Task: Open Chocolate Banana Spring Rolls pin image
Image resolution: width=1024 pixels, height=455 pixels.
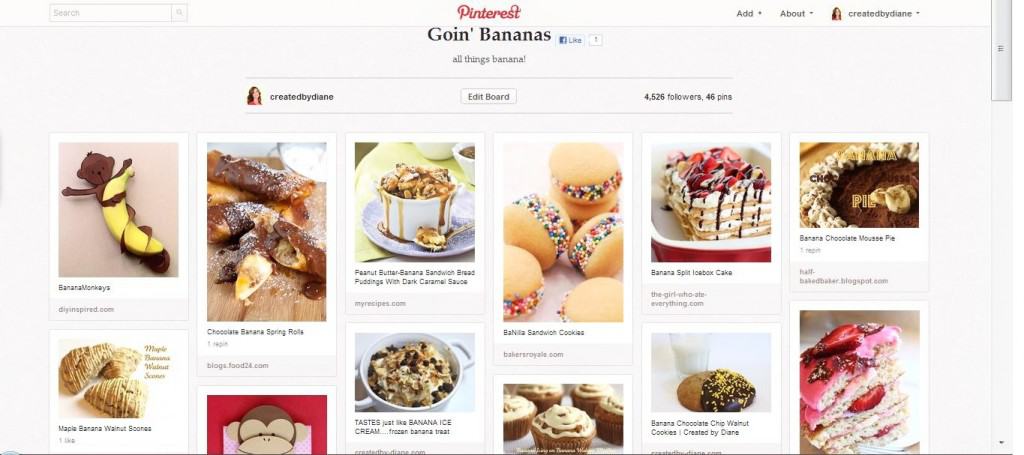Action: (x=266, y=232)
